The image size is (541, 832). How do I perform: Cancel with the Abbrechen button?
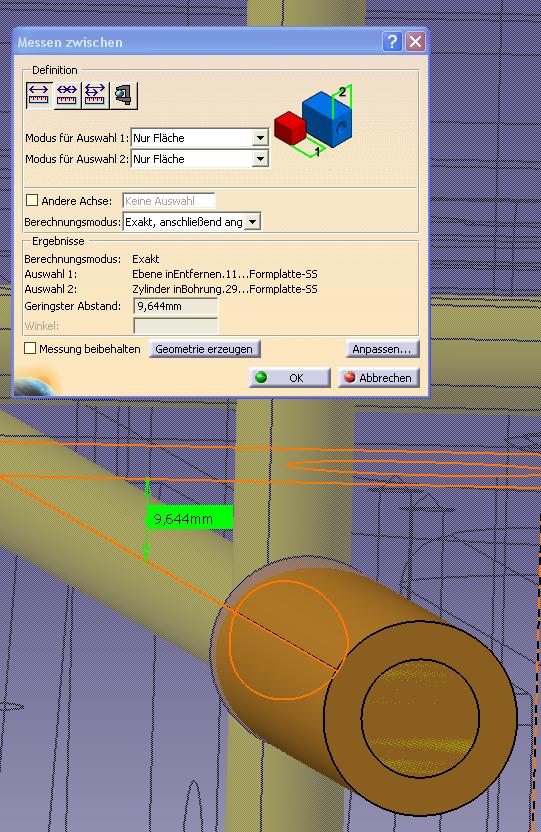(x=378, y=378)
